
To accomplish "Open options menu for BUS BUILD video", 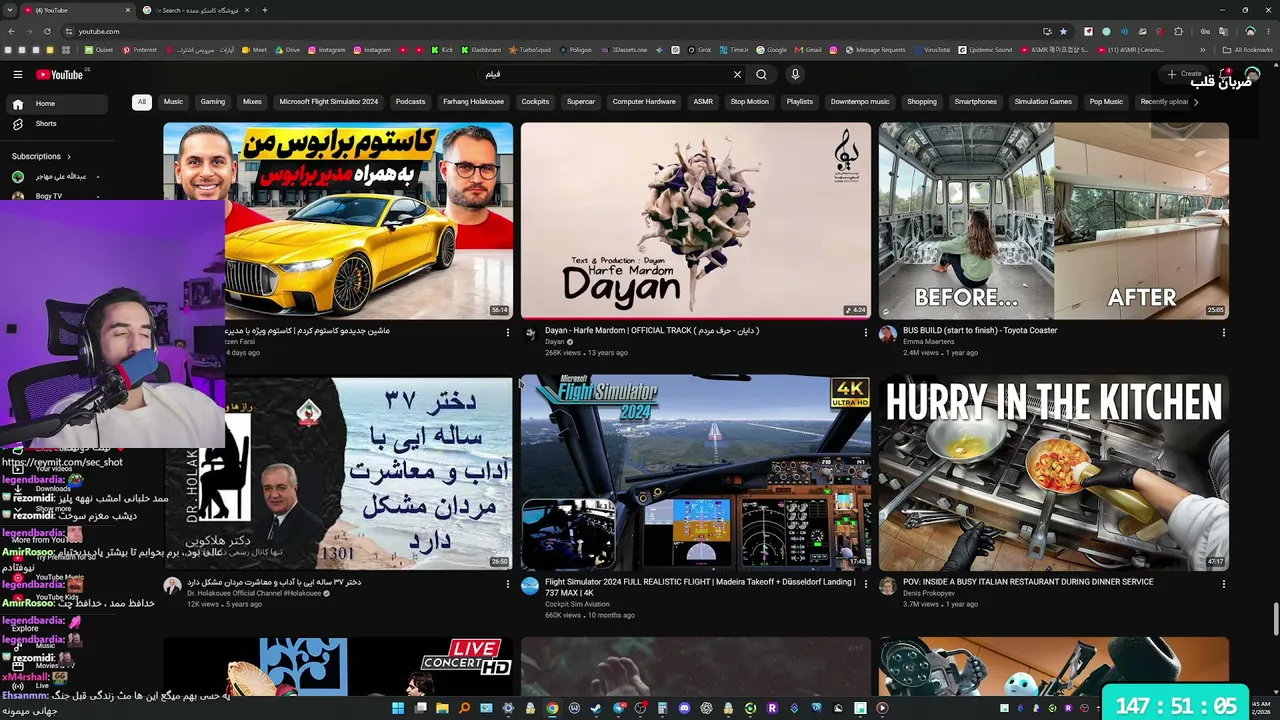I will [x=1224, y=332].
